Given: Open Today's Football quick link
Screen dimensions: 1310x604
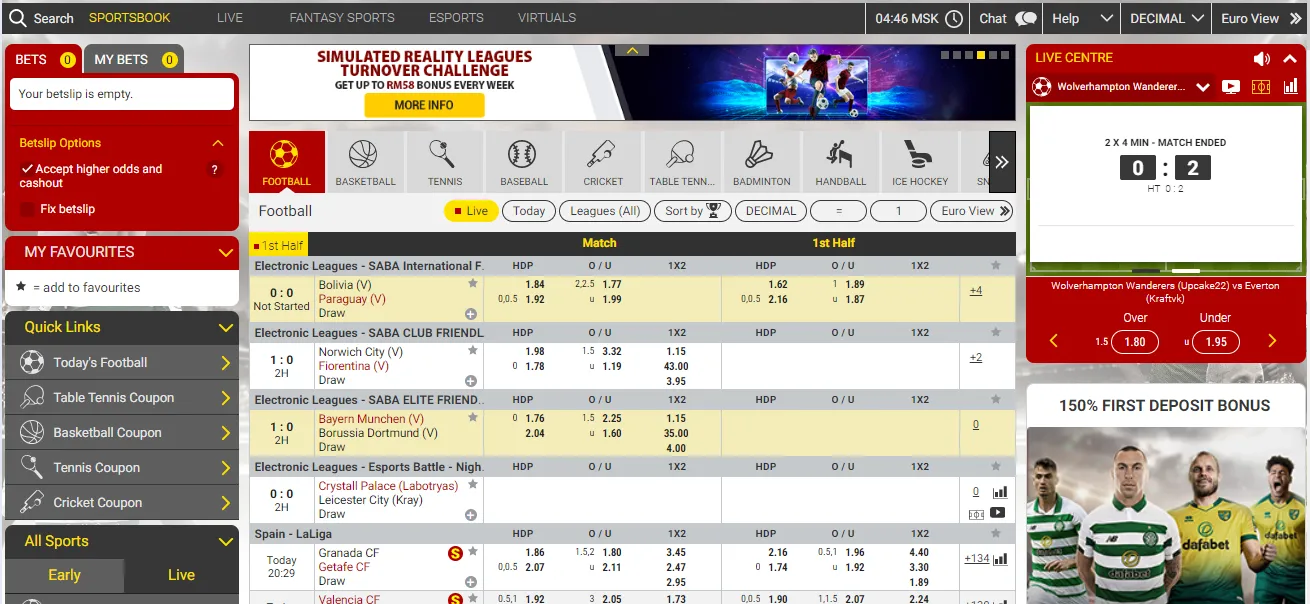Looking at the screenshot, I should click(122, 363).
